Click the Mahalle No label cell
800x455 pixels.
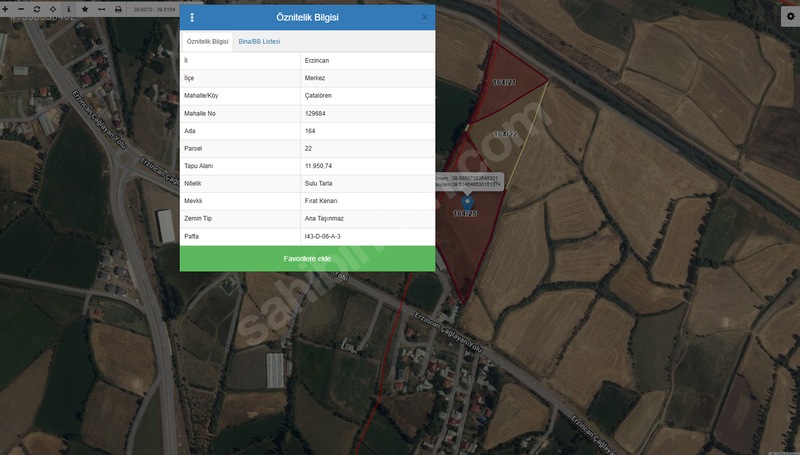click(240, 113)
